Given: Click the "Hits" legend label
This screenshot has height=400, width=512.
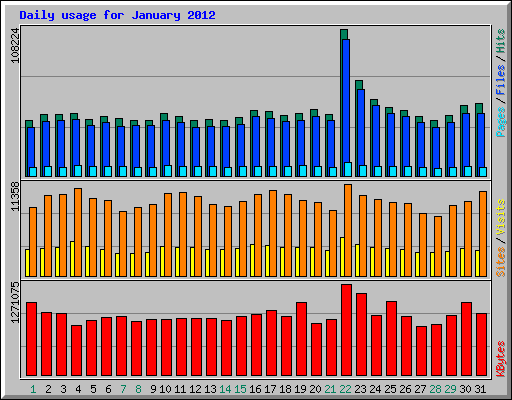Looking at the screenshot, I should pyautogui.click(x=501, y=41).
